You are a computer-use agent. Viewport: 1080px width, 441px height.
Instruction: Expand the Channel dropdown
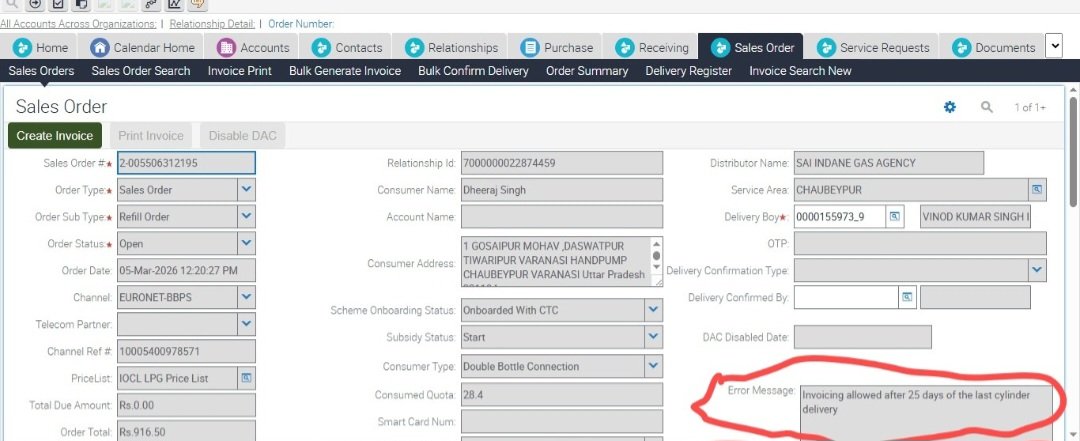click(x=247, y=297)
